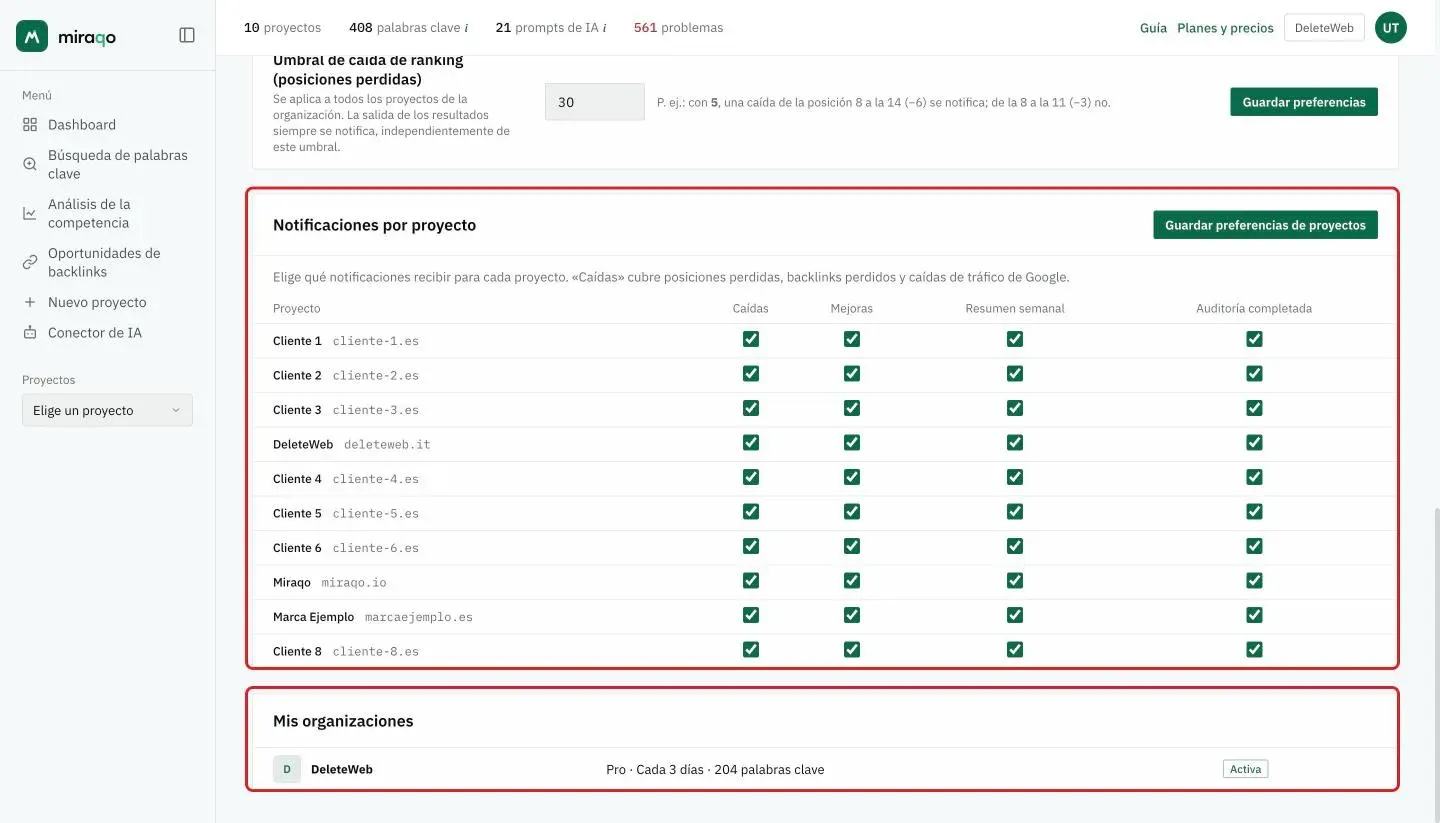
Task: Click the 561 problemas counter
Action: coord(678,28)
